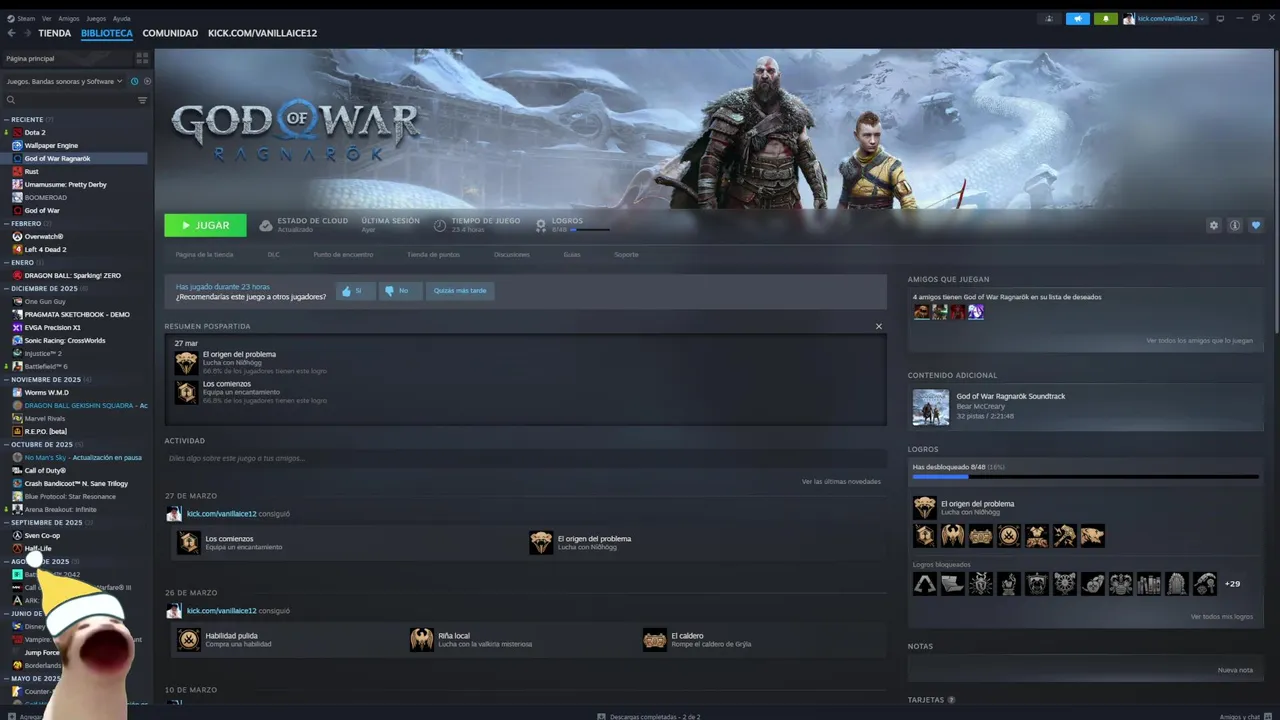Click the Quizás más tarde button
Screen dimensions: 1280x720
click(460, 291)
